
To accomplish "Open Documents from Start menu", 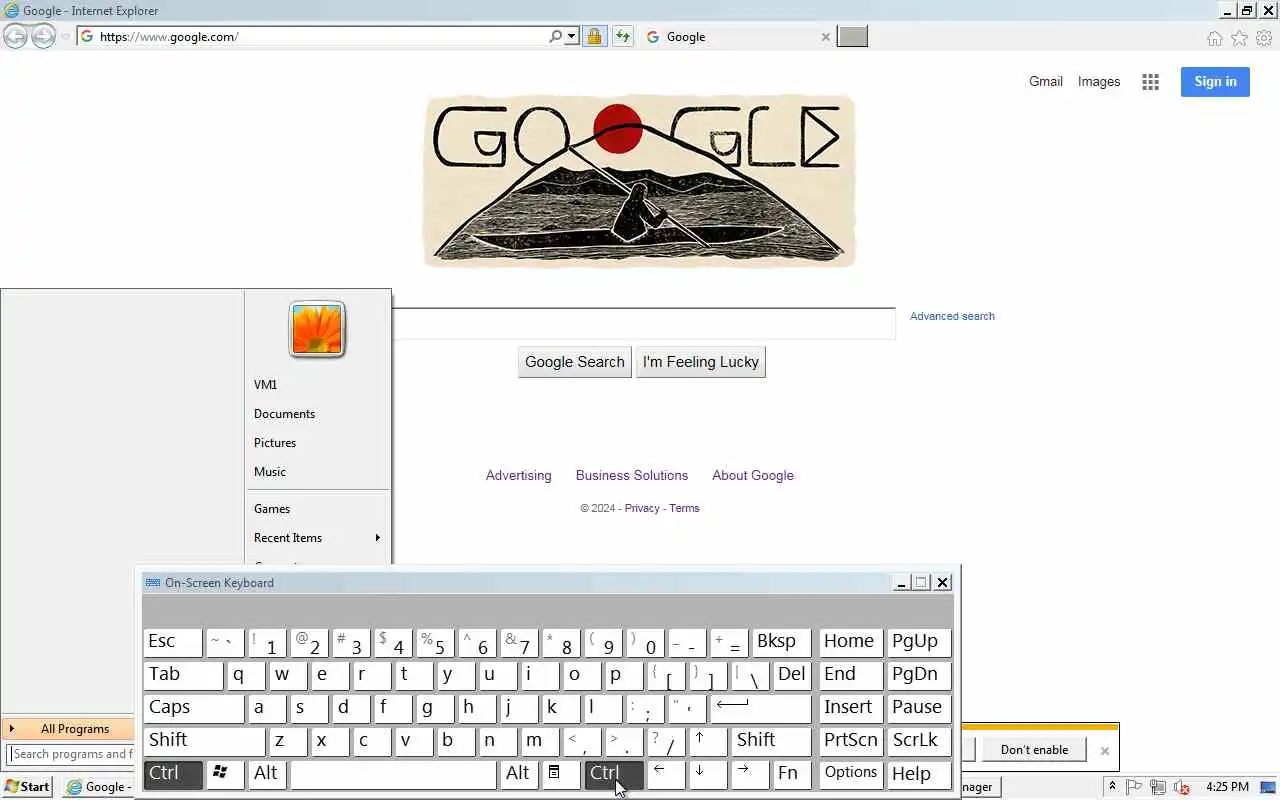I will click(317, 414).
